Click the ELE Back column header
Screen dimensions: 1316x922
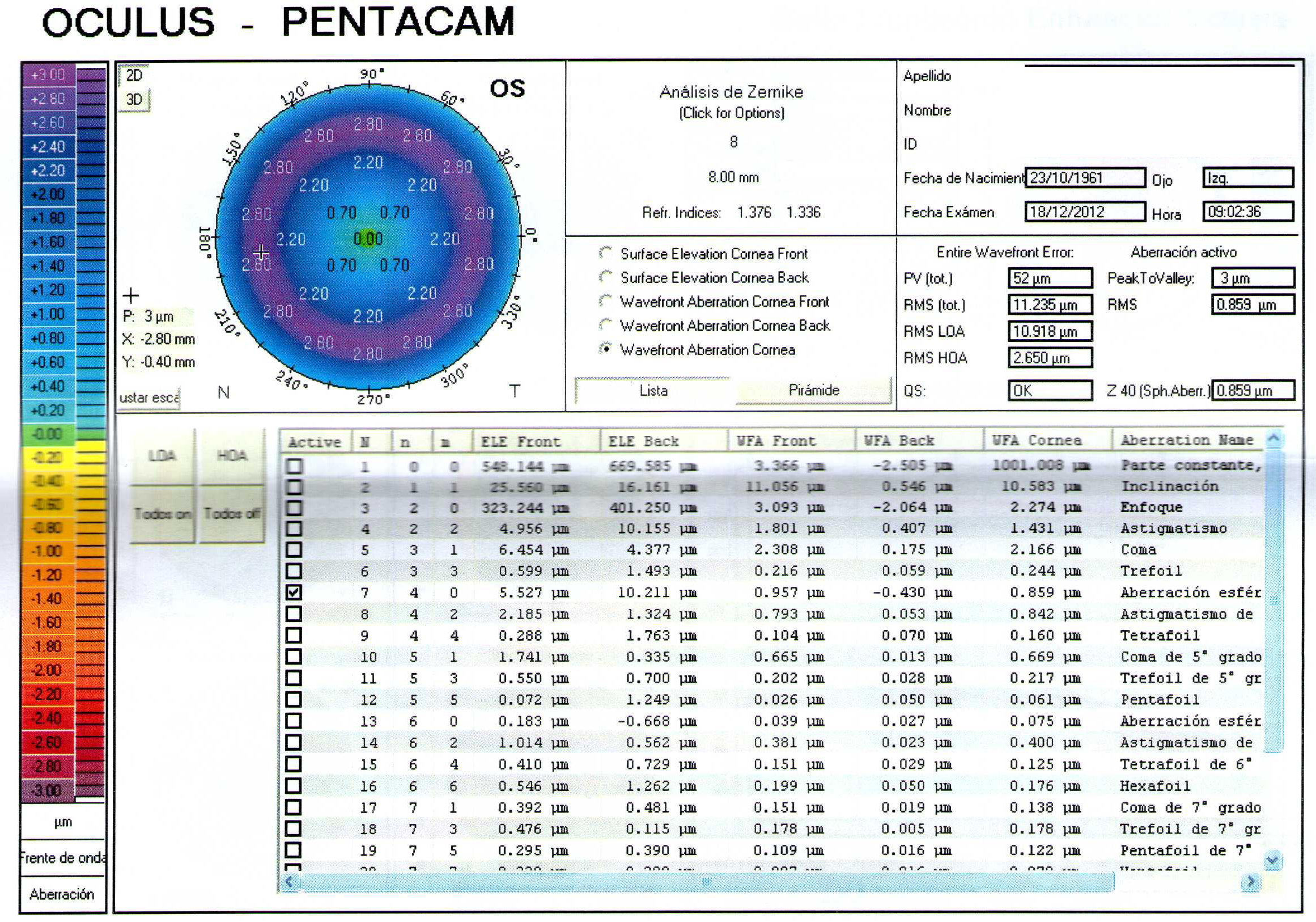(664, 442)
